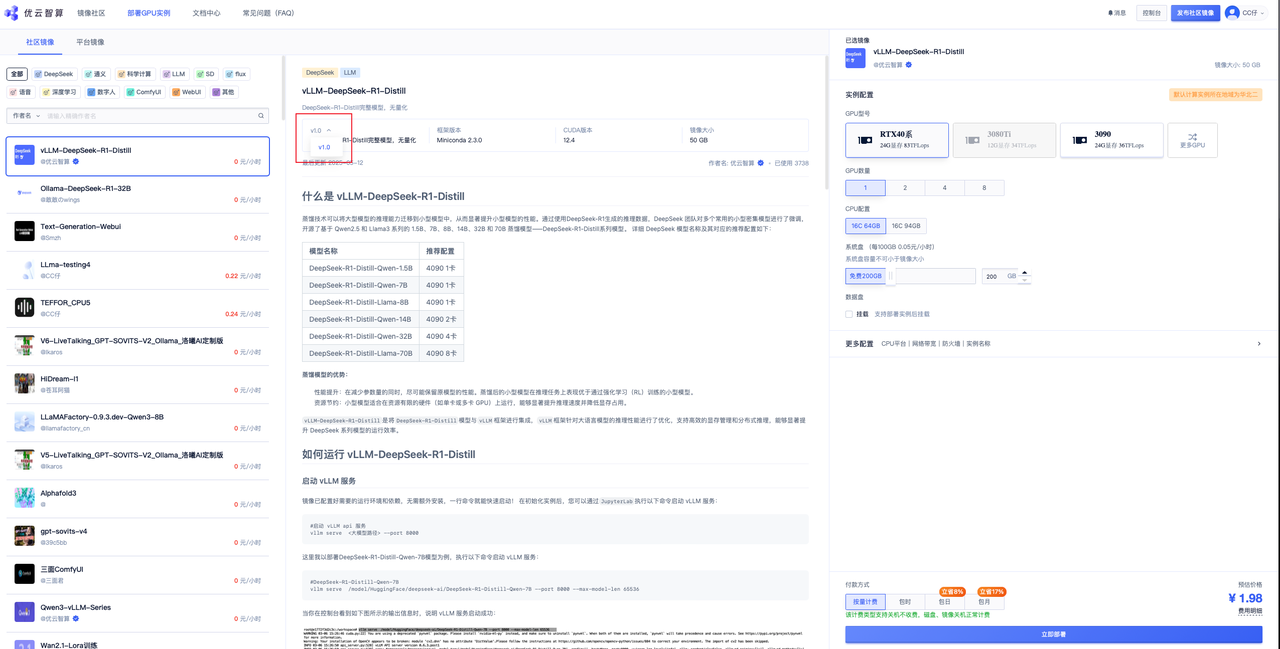This screenshot has height=649, width=1280.
Task: Click the CC仔 user avatar
Action: click(1232, 13)
